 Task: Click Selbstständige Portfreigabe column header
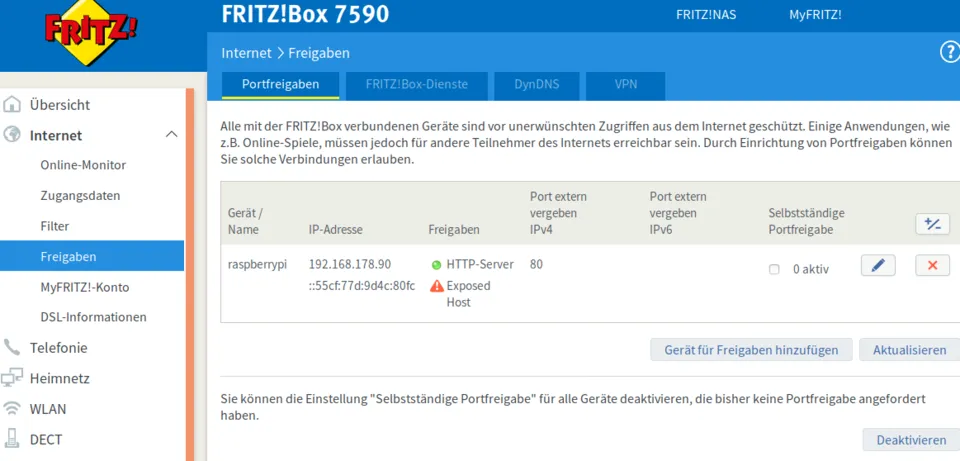point(806,222)
